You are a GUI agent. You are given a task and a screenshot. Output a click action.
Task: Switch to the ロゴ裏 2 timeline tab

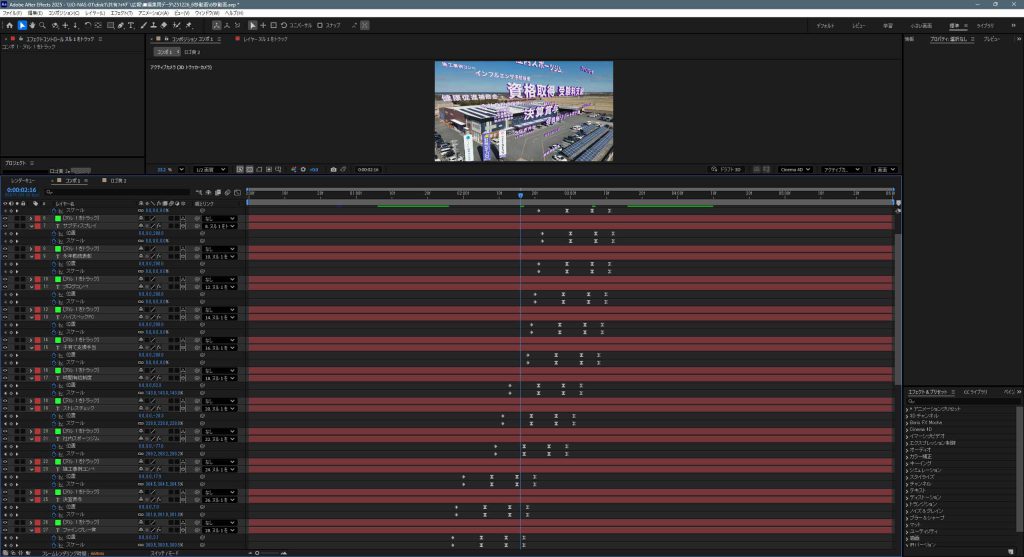tap(117, 180)
